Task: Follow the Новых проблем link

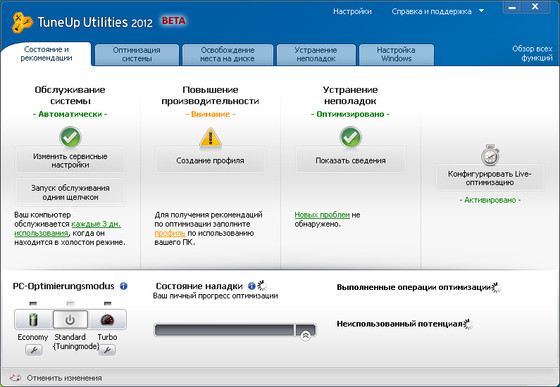Action: 322,215
